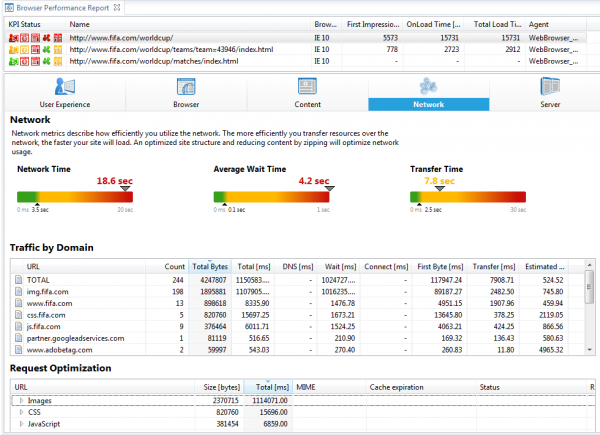Click the red Content KPI icon for the fifa.com/worldcup/ row
Image resolution: width=600 pixels, height=435 pixels.
(35, 38)
